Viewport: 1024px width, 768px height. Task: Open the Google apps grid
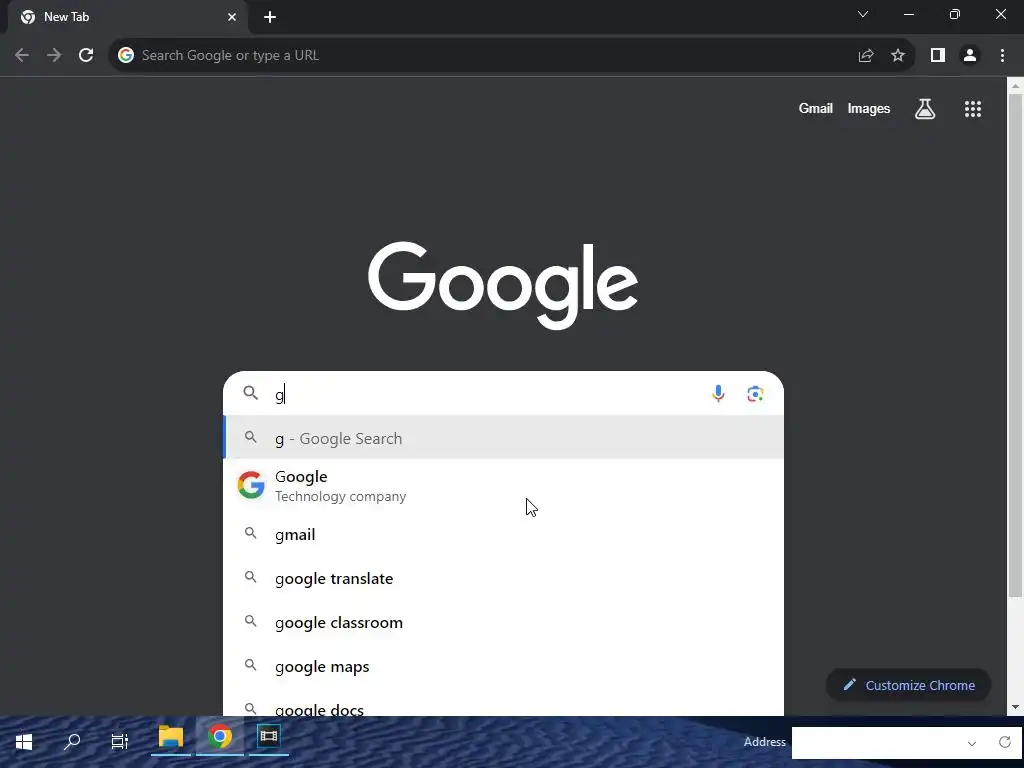(x=973, y=109)
